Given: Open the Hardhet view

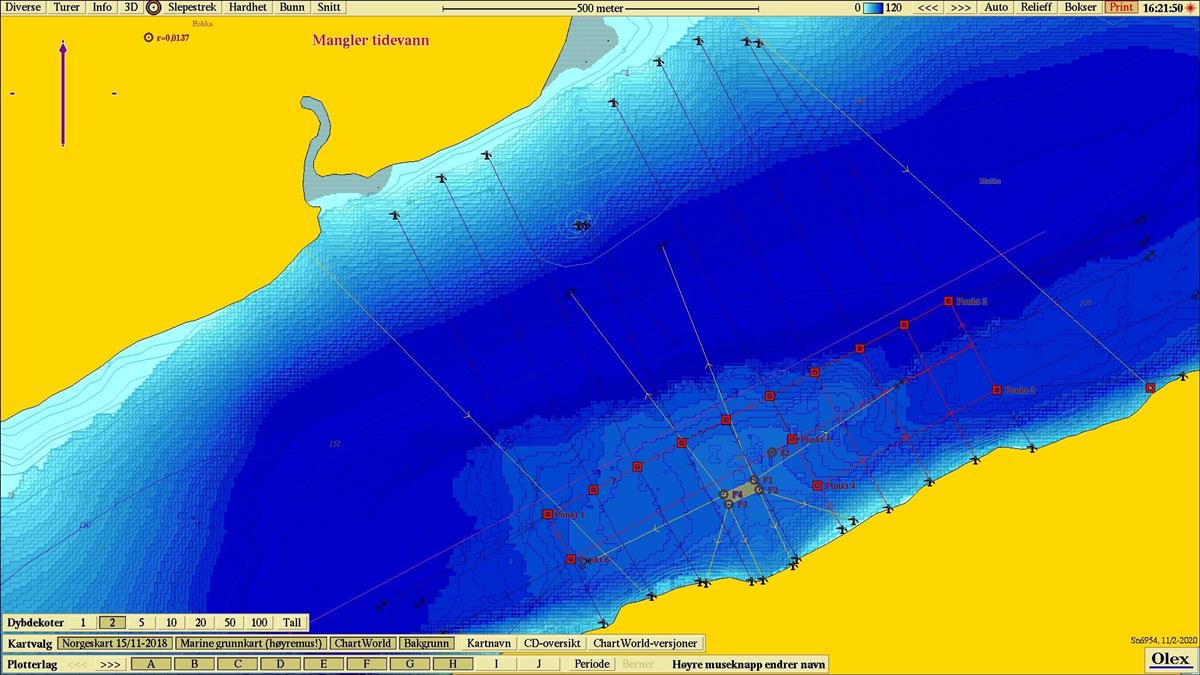Looking at the screenshot, I should click(x=247, y=7).
